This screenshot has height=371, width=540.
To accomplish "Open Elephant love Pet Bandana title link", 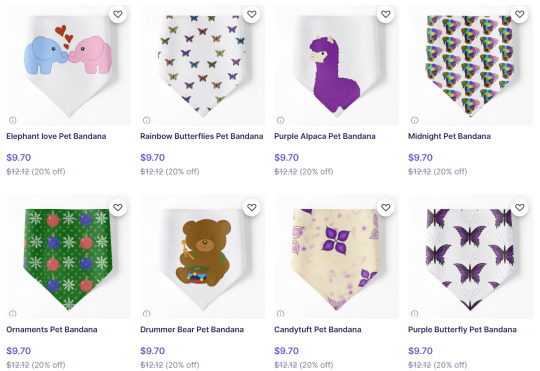I will coord(56,136).
